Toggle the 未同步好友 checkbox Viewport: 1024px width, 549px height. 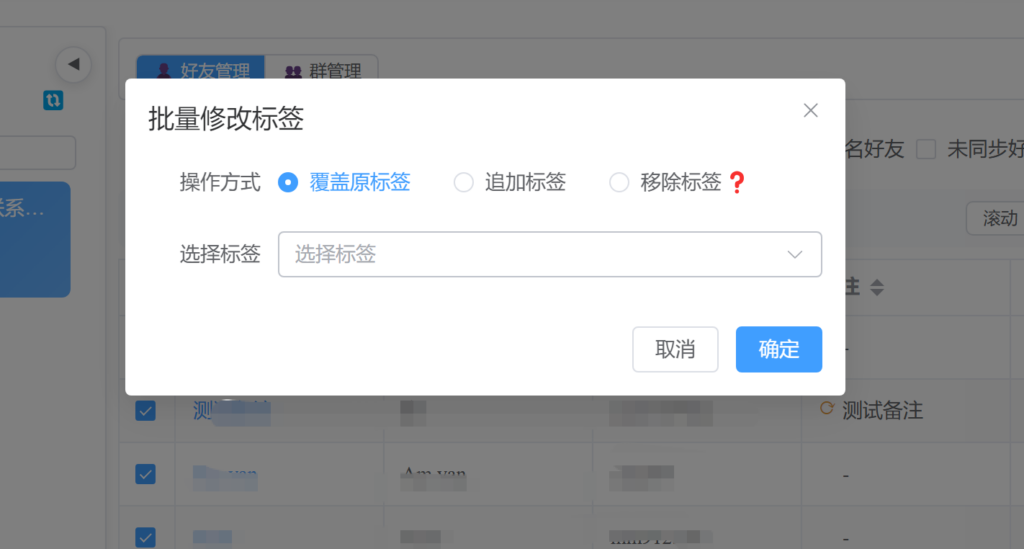926,150
